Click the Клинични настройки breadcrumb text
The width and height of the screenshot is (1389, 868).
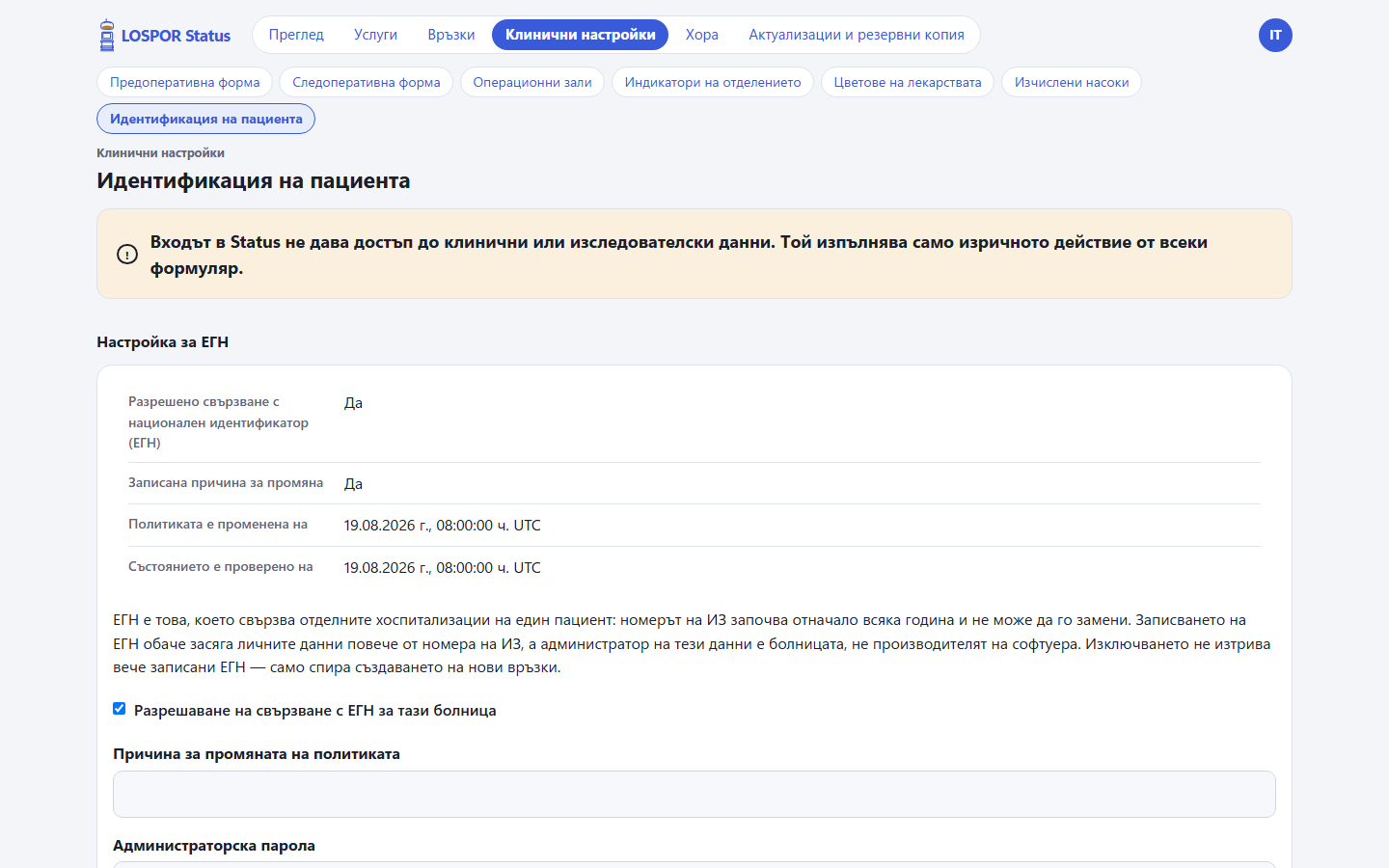pos(160,152)
